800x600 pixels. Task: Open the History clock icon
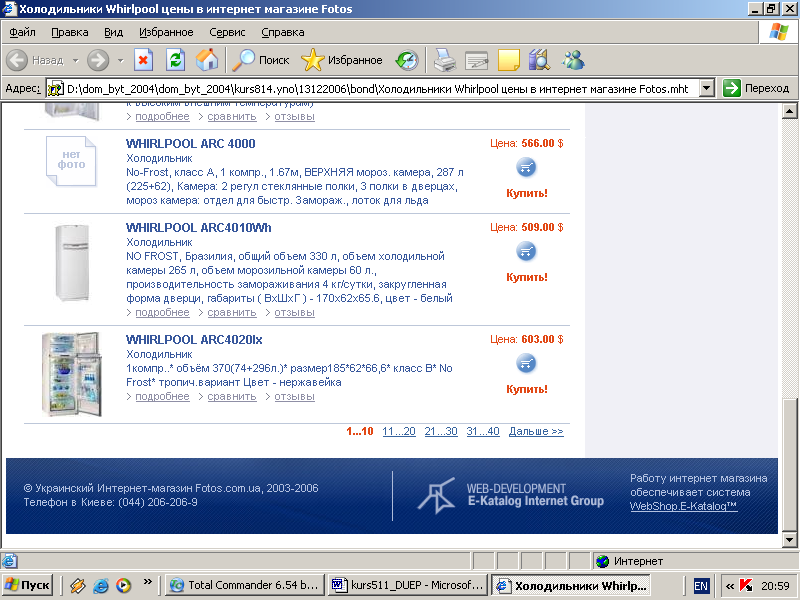[407, 60]
